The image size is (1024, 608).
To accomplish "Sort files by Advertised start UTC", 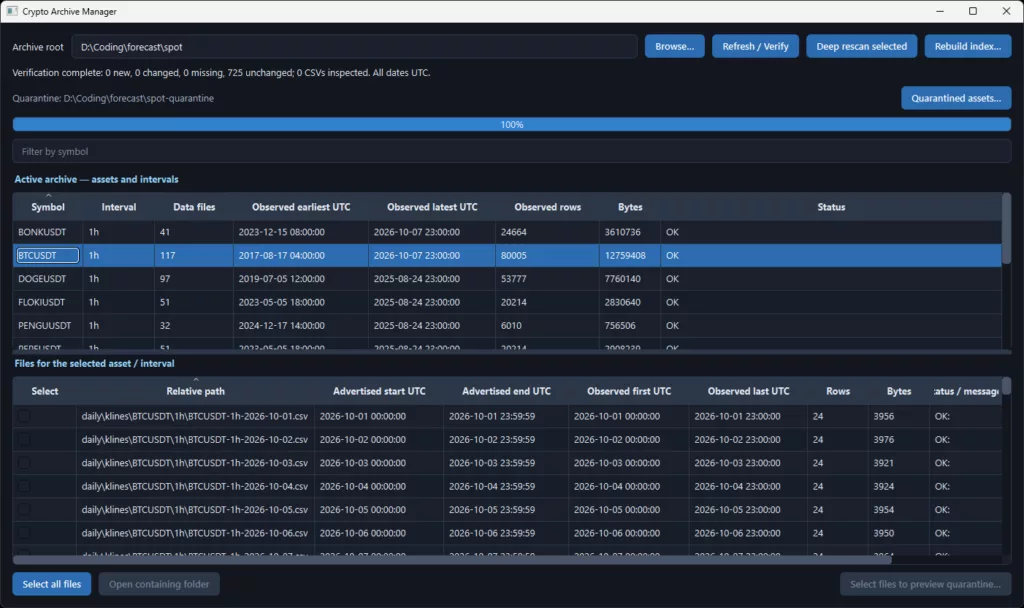I will pos(379,391).
